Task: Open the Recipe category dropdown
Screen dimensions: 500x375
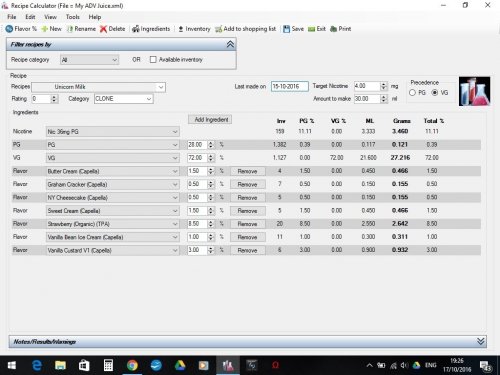Action: 89,60
